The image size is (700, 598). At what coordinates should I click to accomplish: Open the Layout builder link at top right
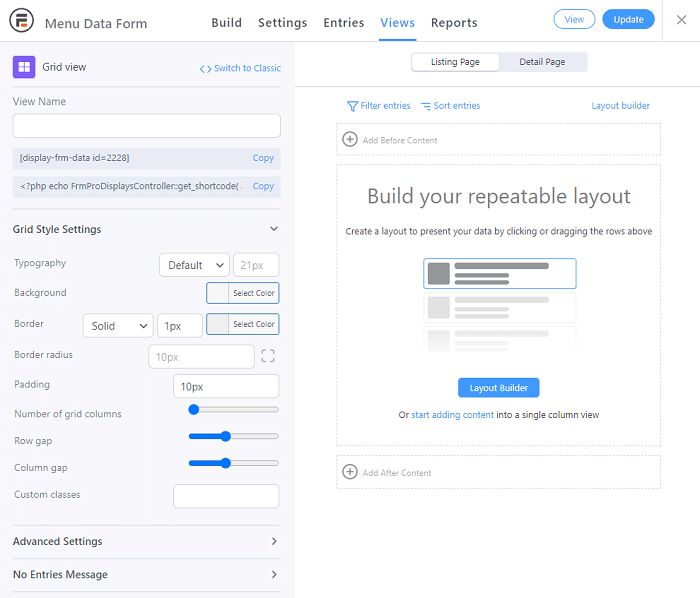click(621, 106)
